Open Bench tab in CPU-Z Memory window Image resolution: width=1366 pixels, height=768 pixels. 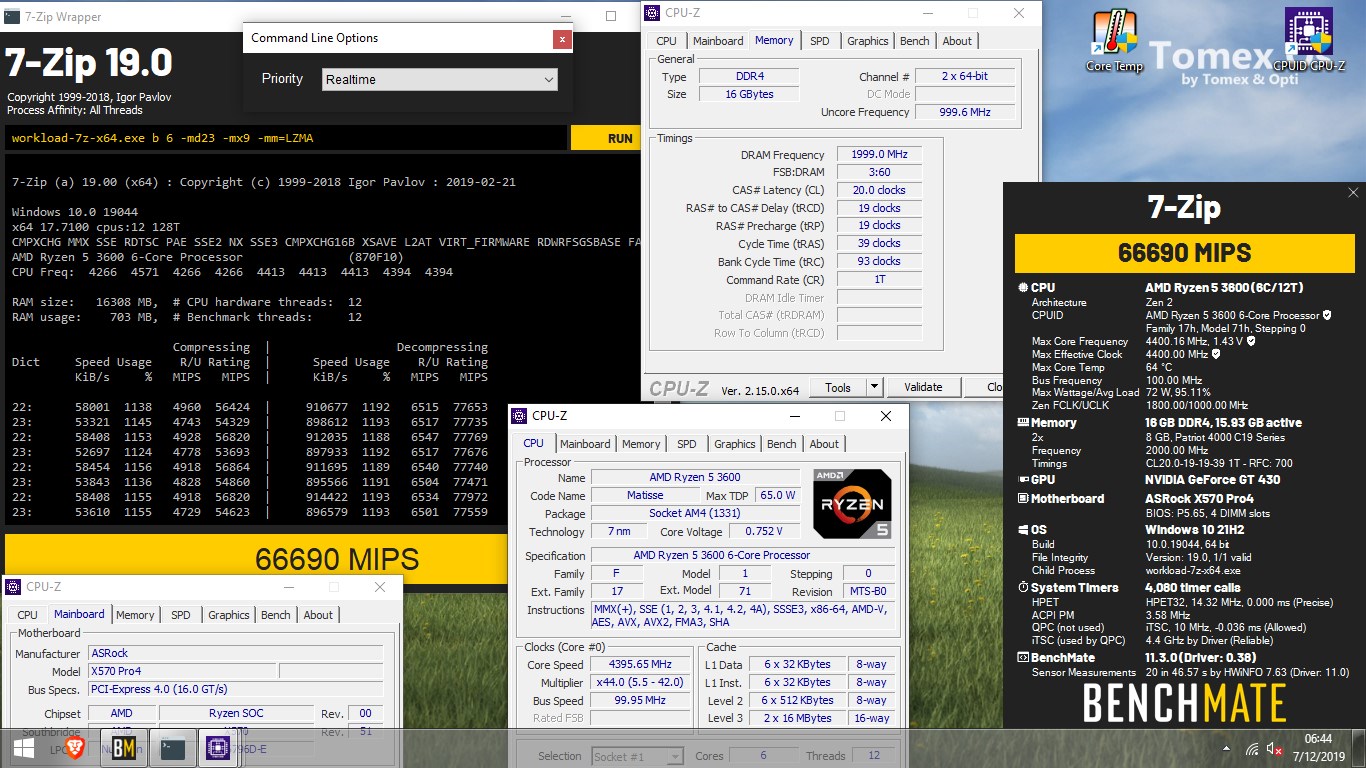point(914,41)
